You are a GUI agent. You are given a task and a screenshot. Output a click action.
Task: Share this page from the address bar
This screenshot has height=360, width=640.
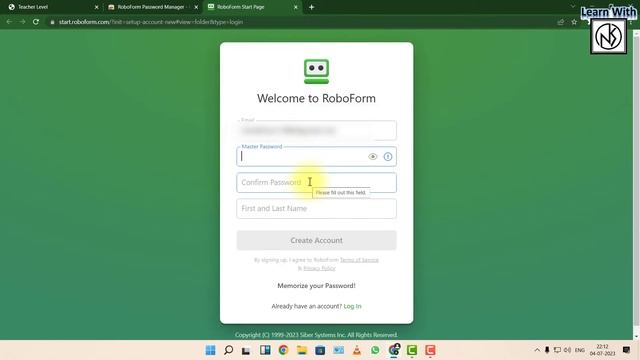tap(561, 22)
